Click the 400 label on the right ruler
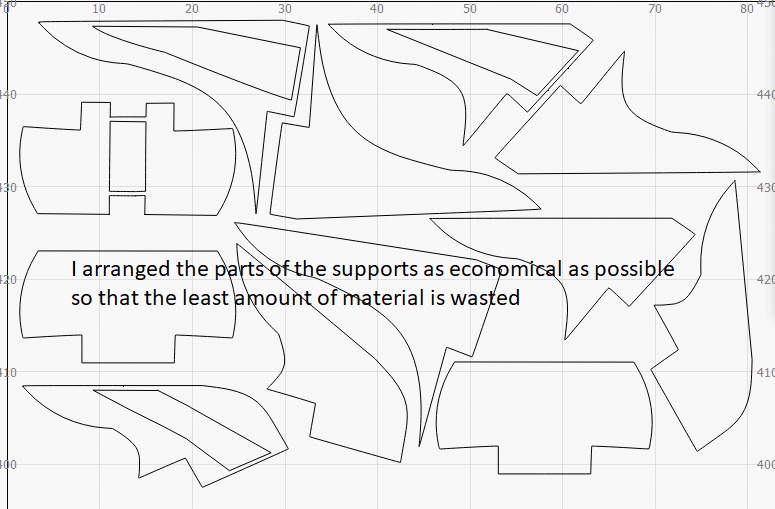The width and height of the screenshot is (775, 509). tap(766, 465)
